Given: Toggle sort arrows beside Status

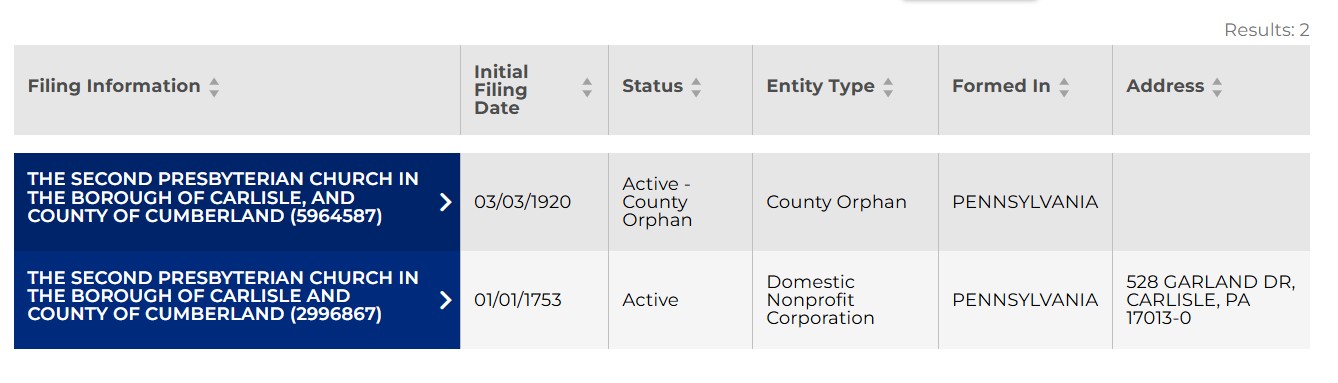Looking at the screenshot, I should [x=696, y=87].
